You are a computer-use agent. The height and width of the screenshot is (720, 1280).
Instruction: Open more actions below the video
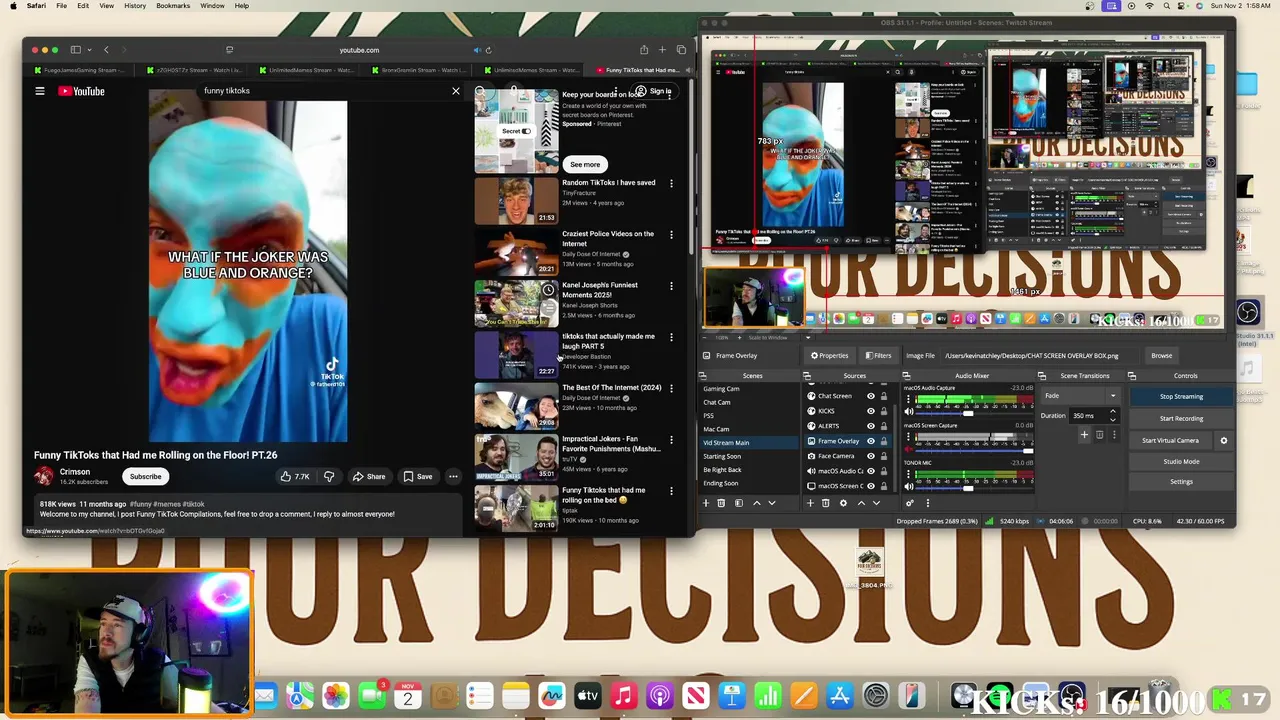coord(453,476)
